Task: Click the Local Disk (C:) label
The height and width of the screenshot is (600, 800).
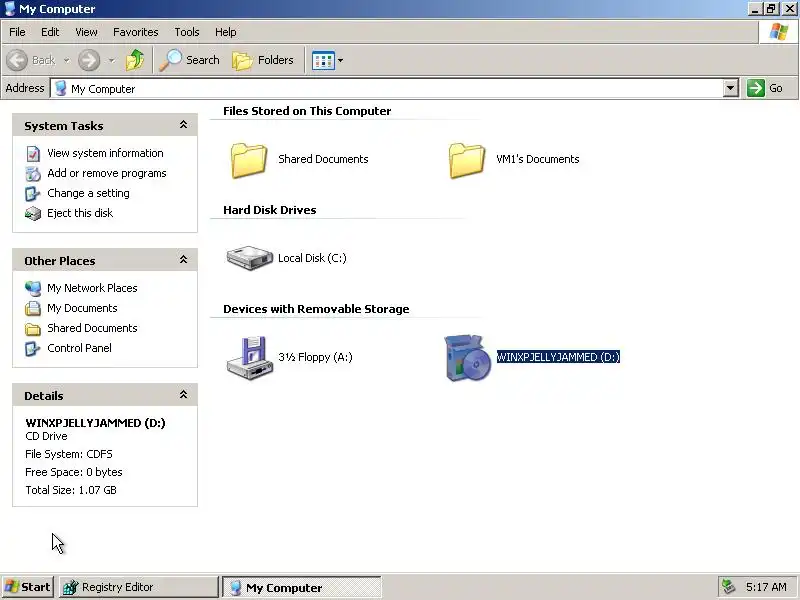Action: click(x=312, y=258)
